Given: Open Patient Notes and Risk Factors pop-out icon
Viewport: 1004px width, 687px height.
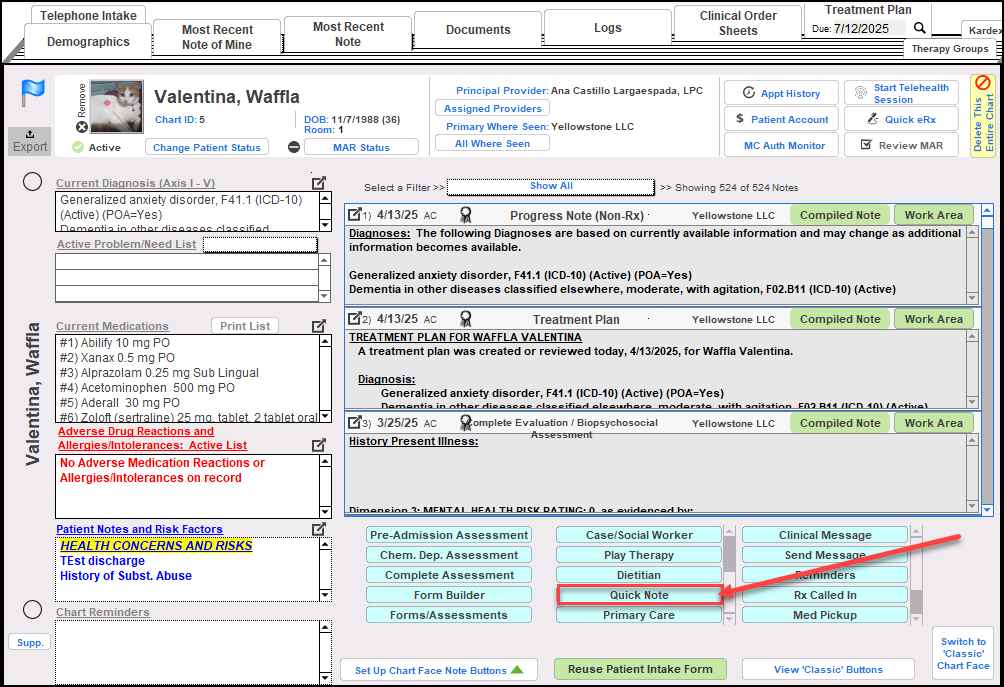Looking at the screenshot, I should point(319,529).
